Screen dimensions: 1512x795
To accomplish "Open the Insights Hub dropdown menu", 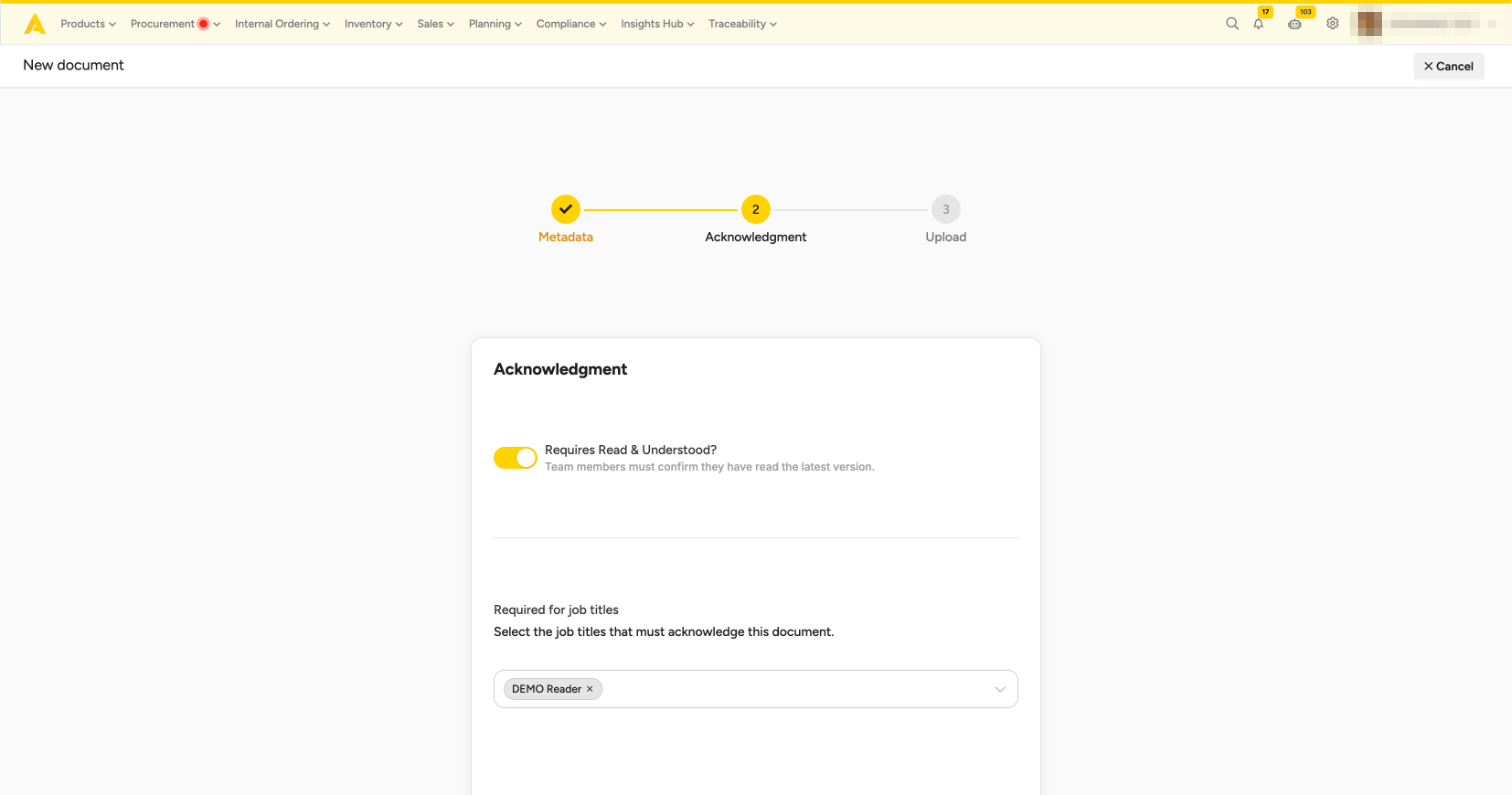I will (658, 24).
